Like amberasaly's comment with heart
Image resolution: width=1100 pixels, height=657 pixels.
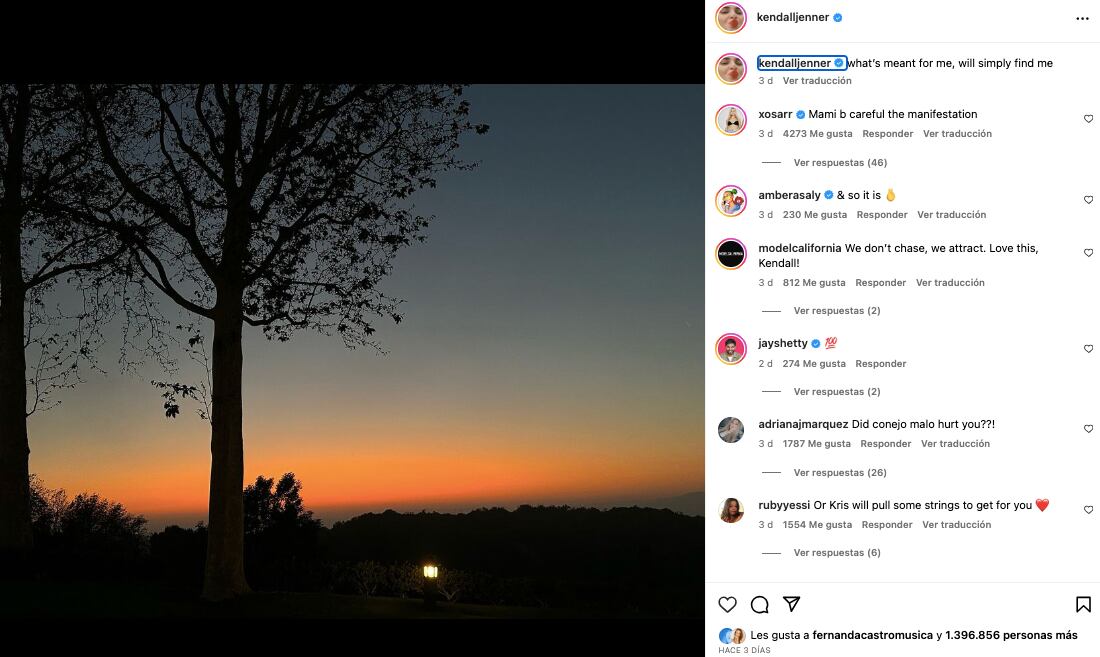[x=1088, y=200]
